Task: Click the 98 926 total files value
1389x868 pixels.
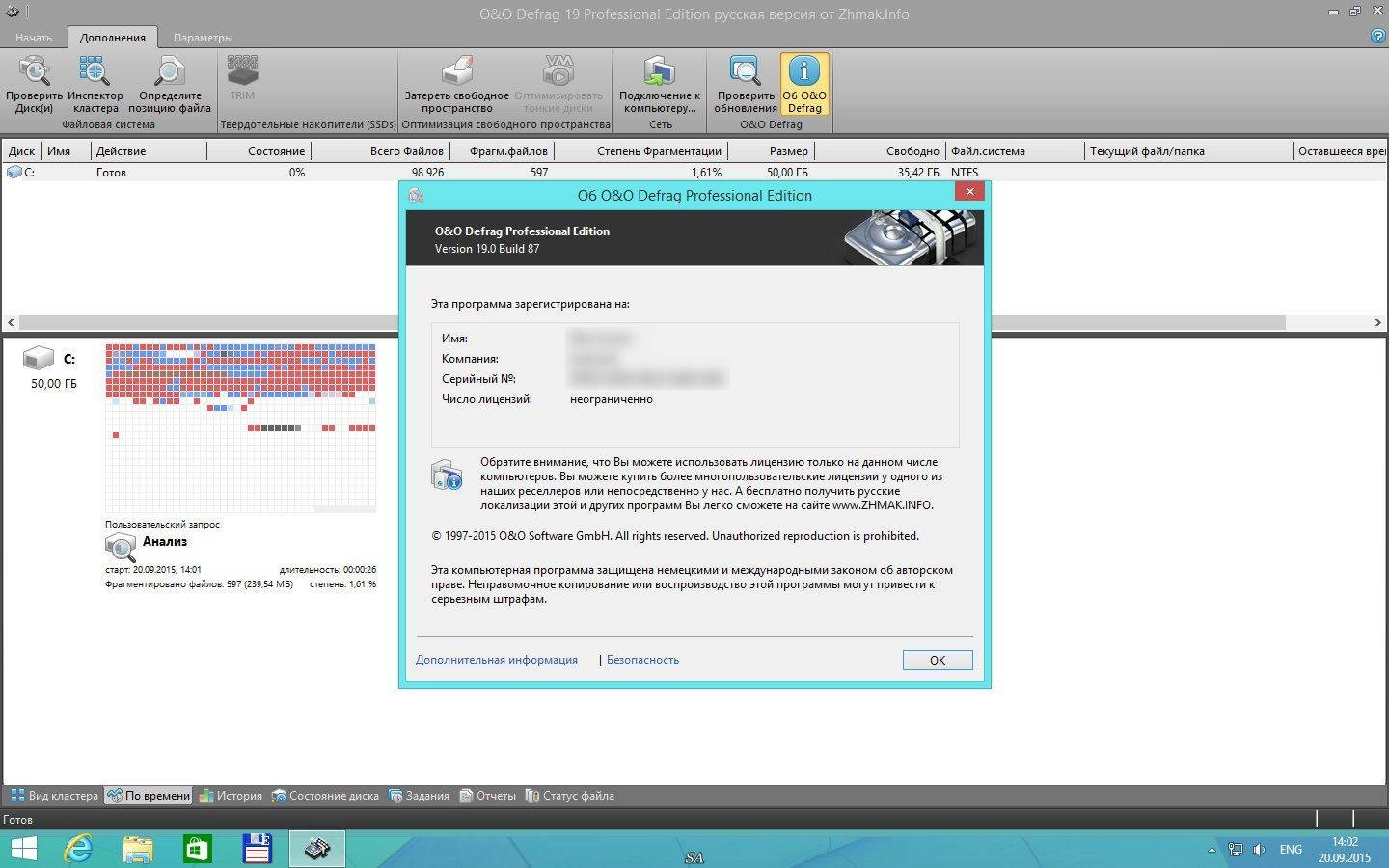Action: (427, 173)
